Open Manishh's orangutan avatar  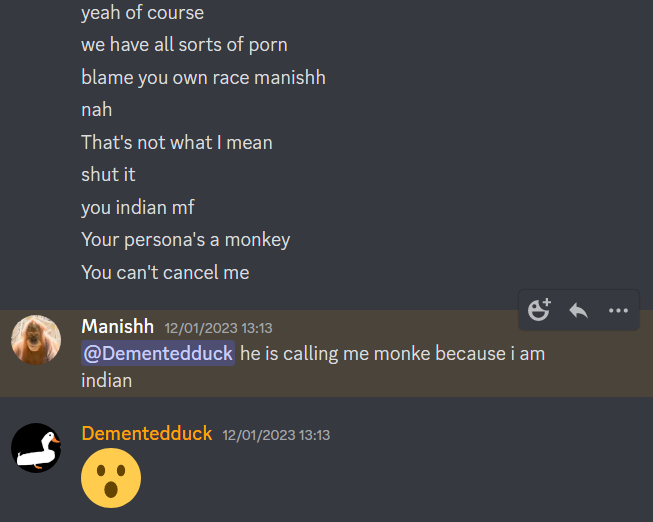(36, 340)
